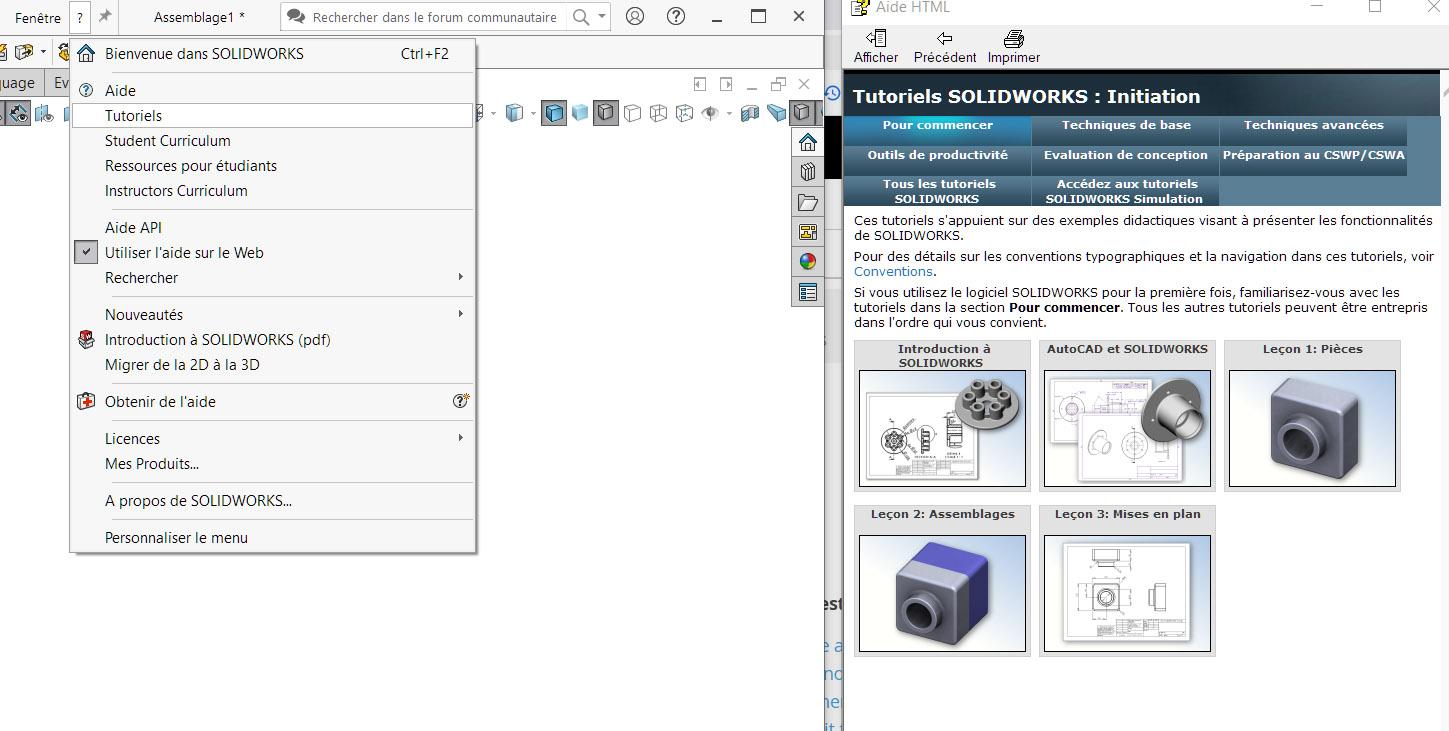The height and width of the screenshot is (731, 1449).
Task: Open A propos de SOLIDWORKS... entry
Action: 273,501
